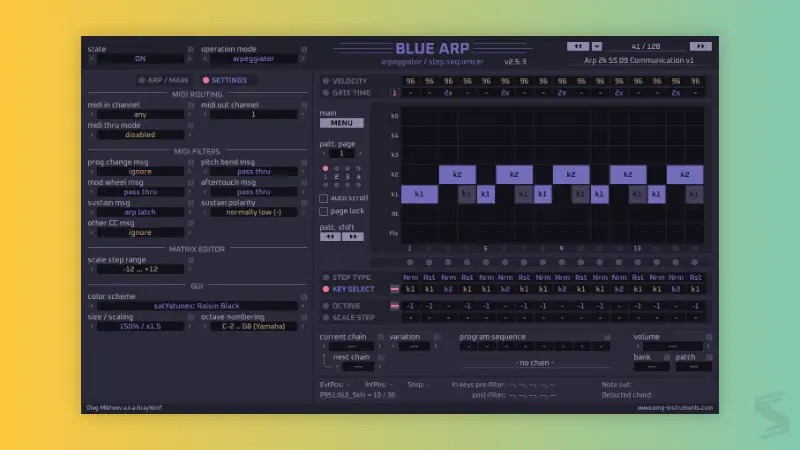
Task: Select the GATE TIME lane radio button
Action: click(326, 93)
